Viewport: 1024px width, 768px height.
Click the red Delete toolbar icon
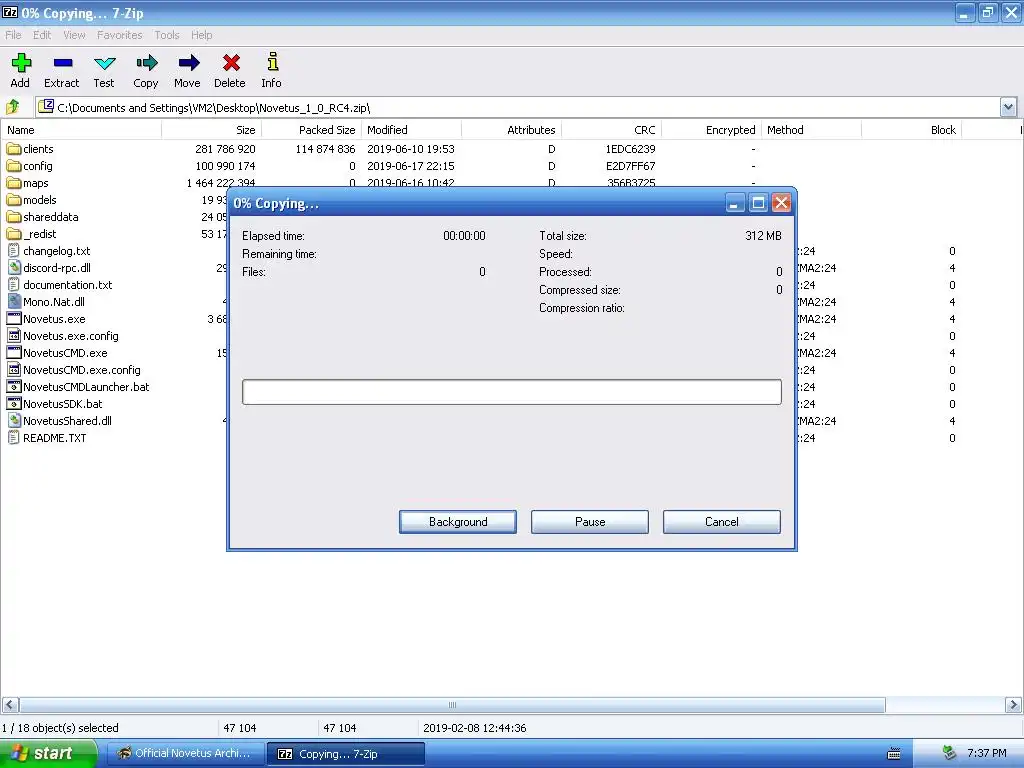pyautogui.click(x=231, y=63)
